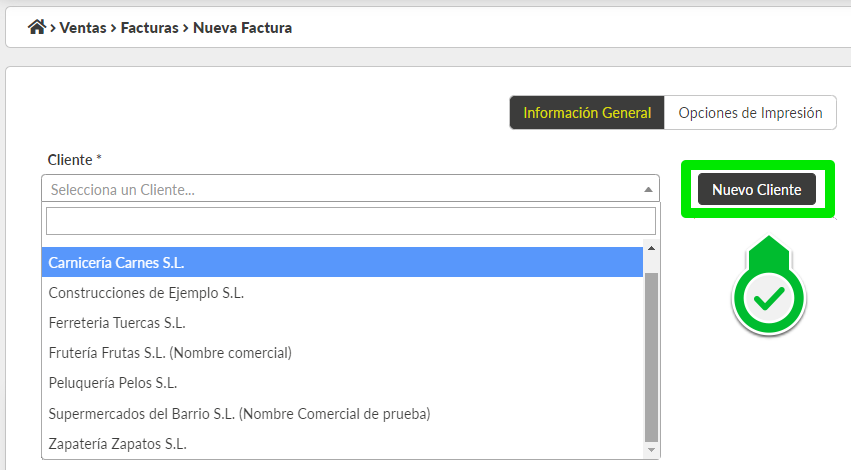Open the Opciones de Impresión tab

pos(750,113)
